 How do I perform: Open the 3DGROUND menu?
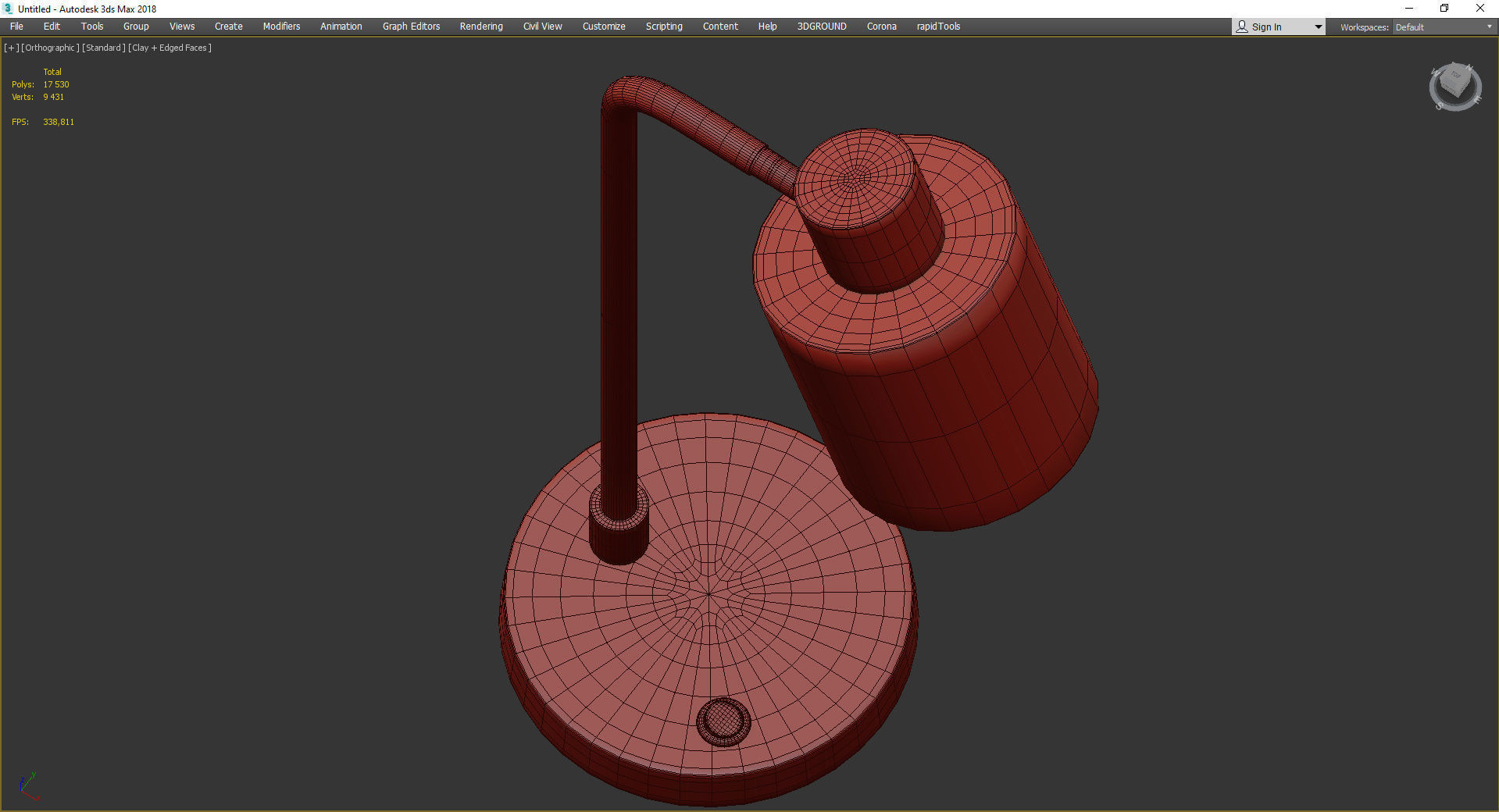pos(822,27)
